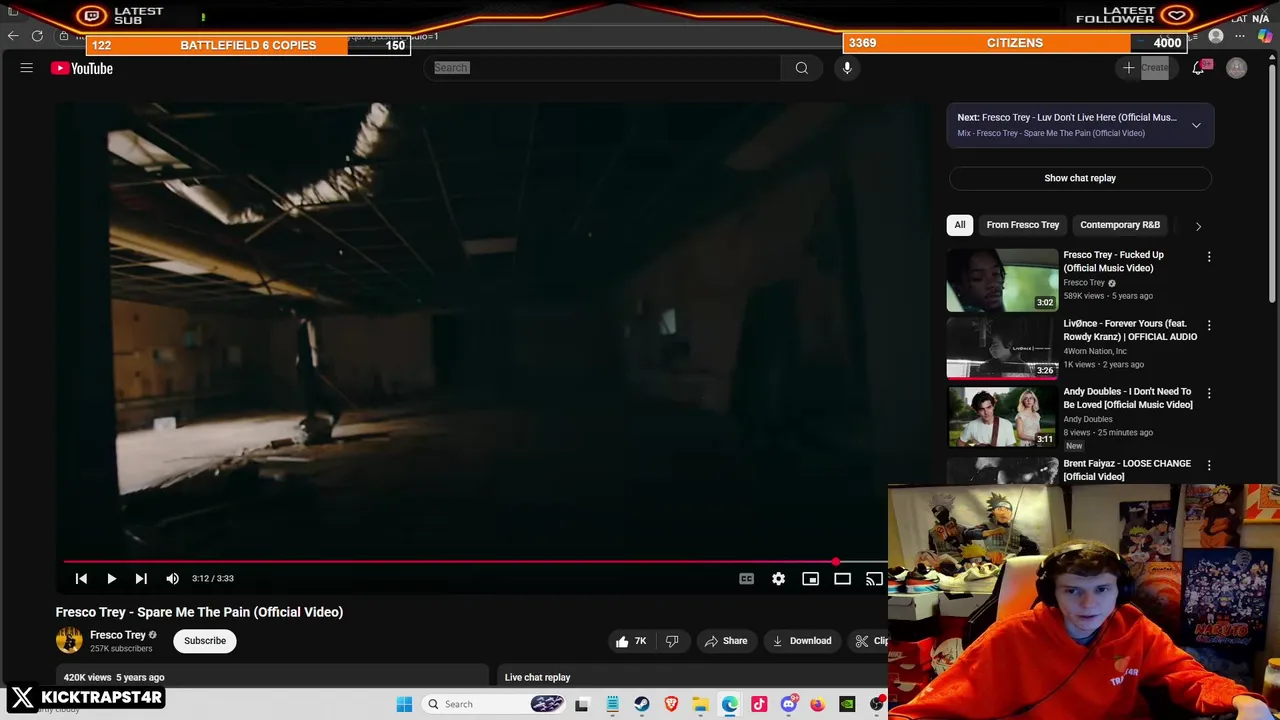
Task: Mute the video volume
Action: click(172, 578)
